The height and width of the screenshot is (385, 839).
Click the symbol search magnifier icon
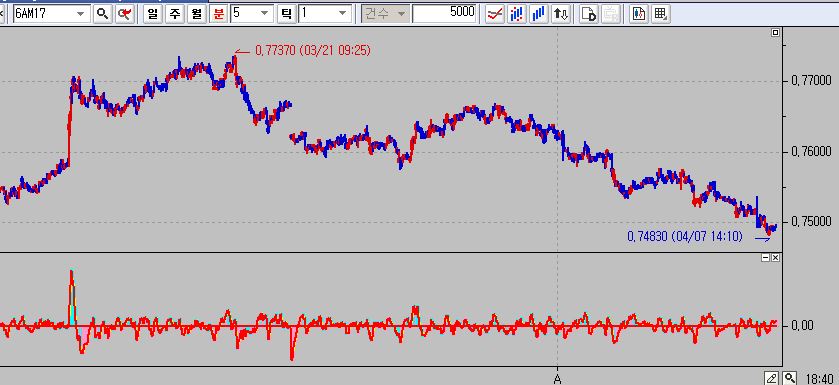coord(102,14)
